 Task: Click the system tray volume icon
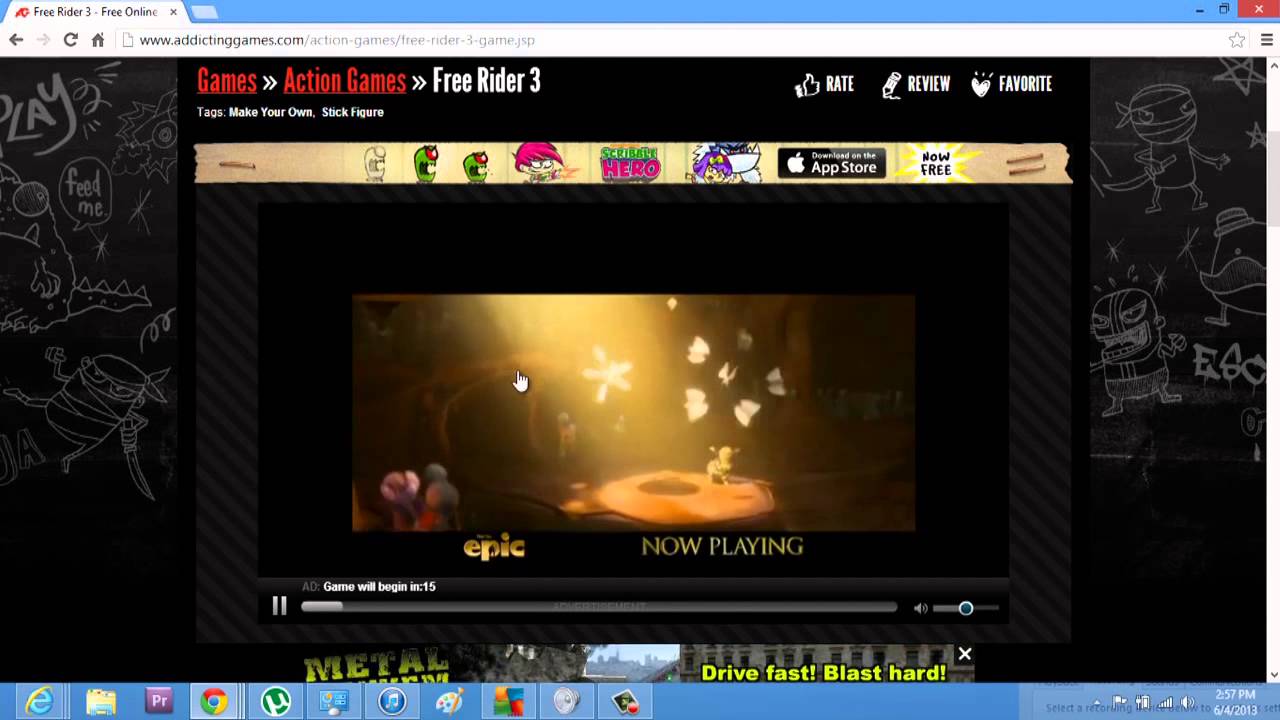point(1186,702)
